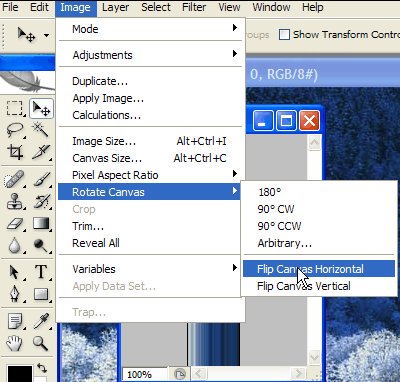Click the horizontal scrollbar left arrow
Screen dimensions: 400x382
click(199, 373)
